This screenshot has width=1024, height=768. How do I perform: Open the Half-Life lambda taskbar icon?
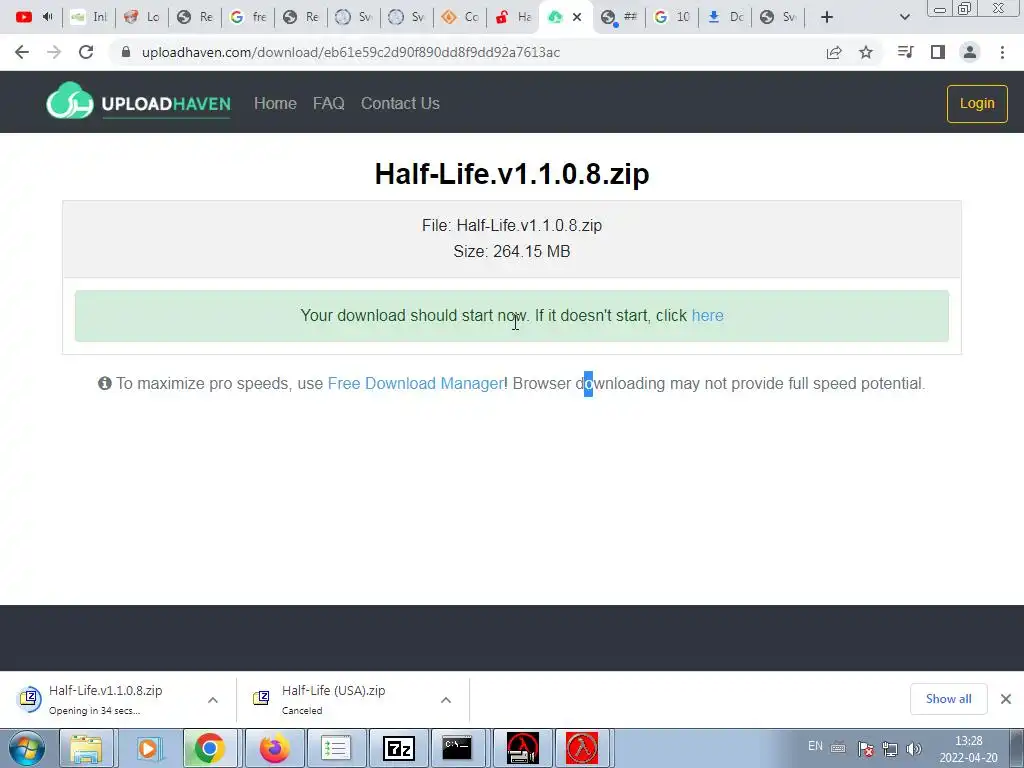click(581, 748)
